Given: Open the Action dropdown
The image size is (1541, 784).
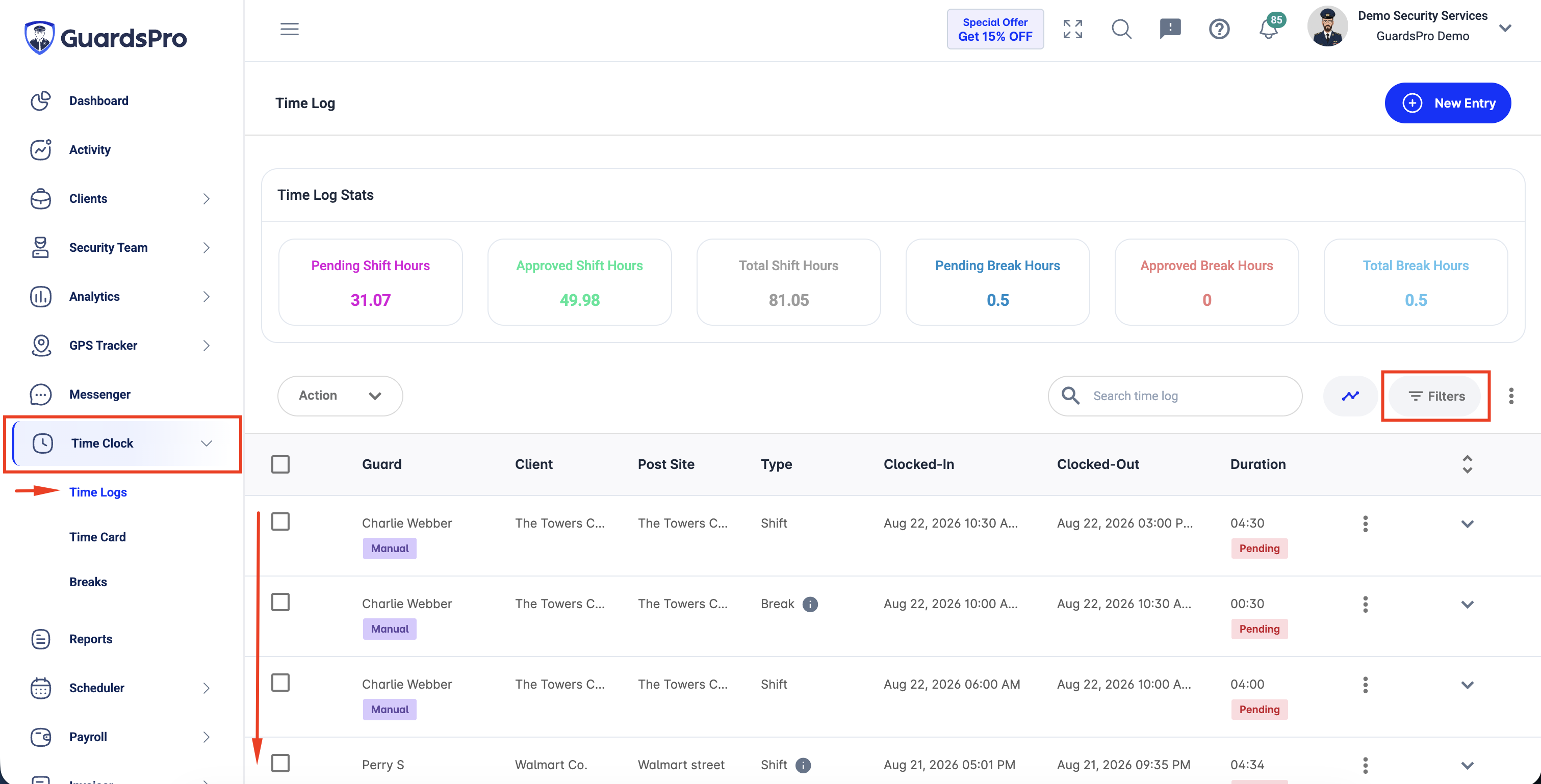Looking at the screenshot, I should point(340,396).
